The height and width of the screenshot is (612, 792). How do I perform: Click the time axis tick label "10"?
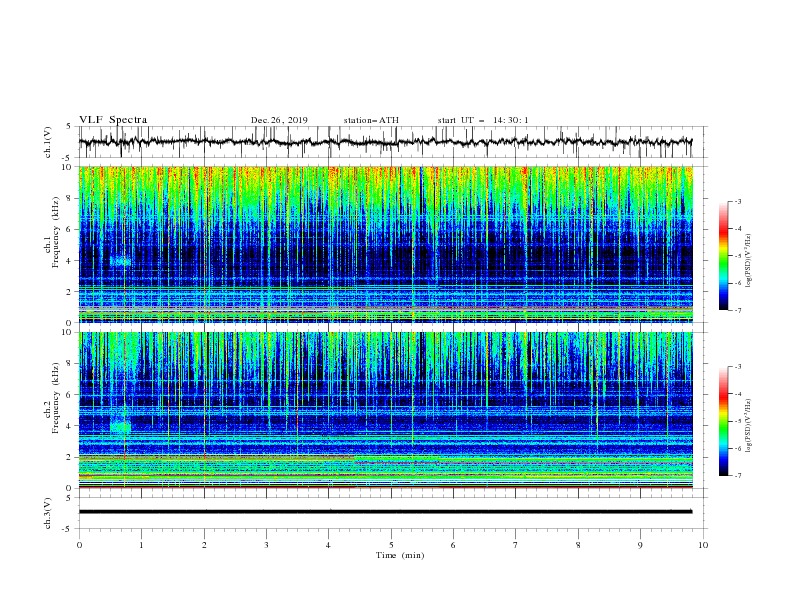coord(703,545)
